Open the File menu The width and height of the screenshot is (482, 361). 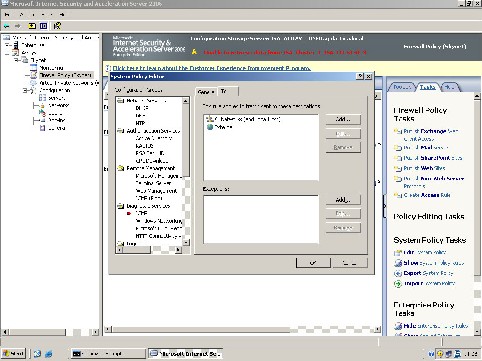[x=7, y=14]
